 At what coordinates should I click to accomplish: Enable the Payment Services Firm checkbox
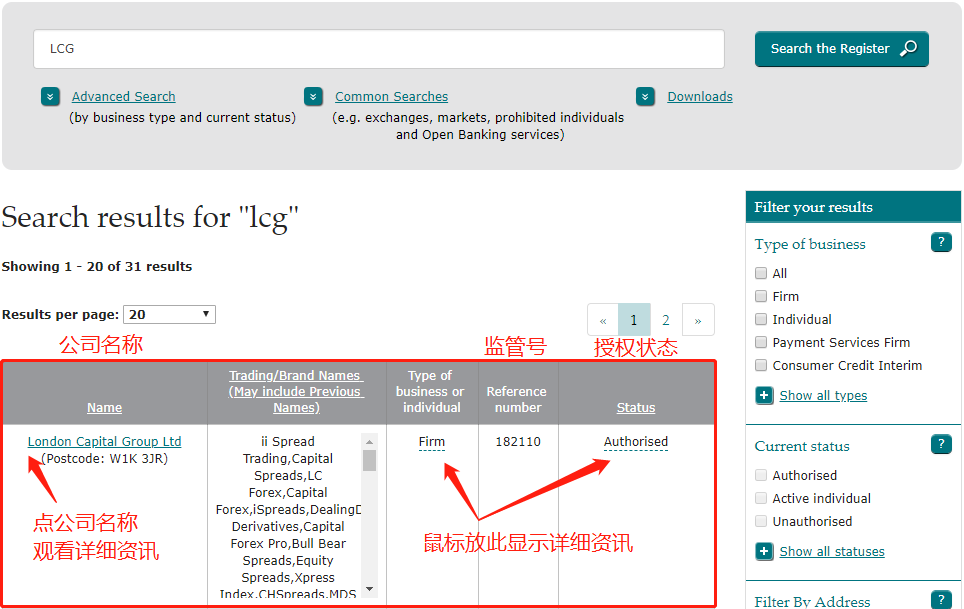762,342
